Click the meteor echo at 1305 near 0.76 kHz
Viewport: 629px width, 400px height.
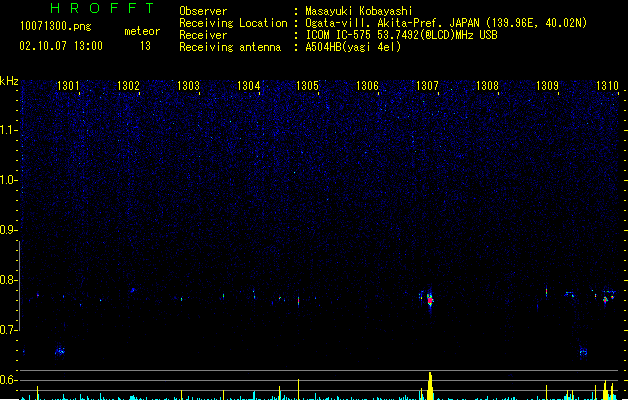298,301
